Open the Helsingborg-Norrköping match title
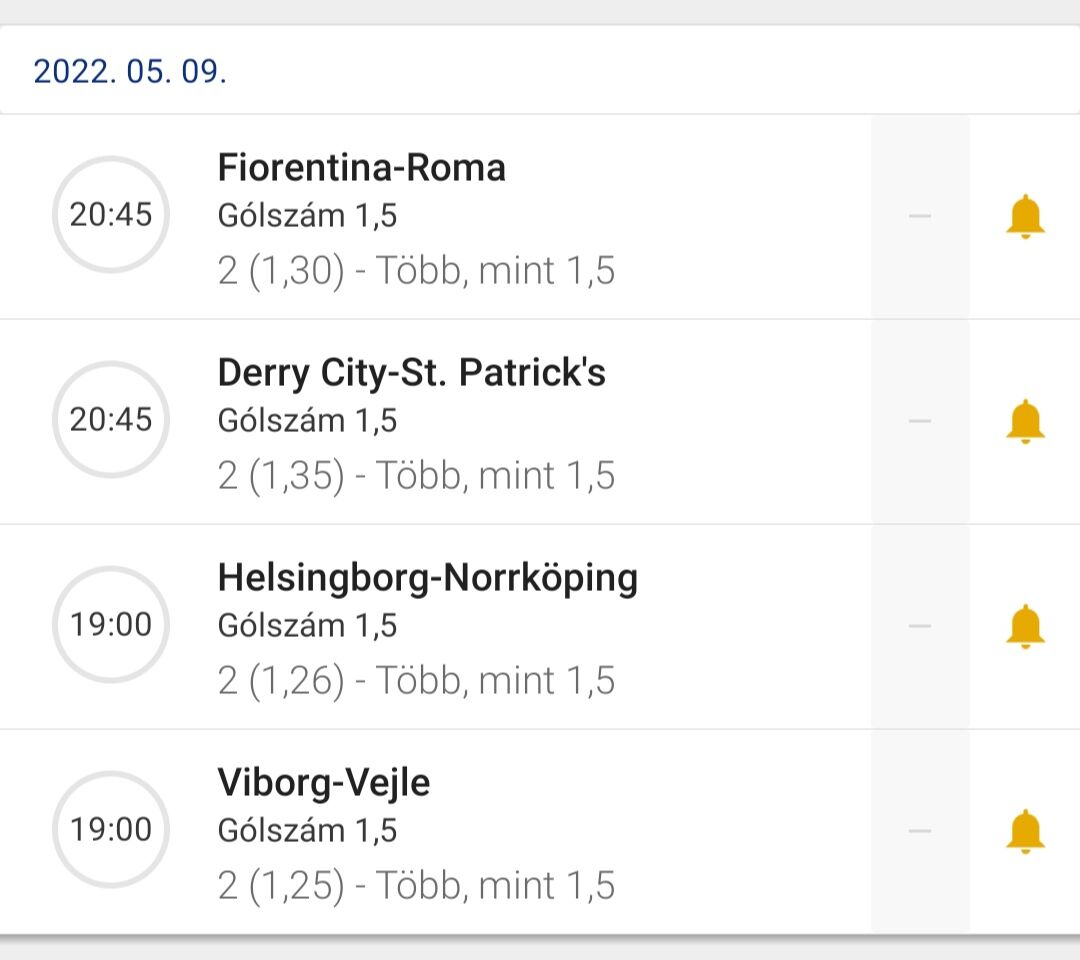Image resolution: width=1080 pixels, height=960 pixels. tap(427, 578)
